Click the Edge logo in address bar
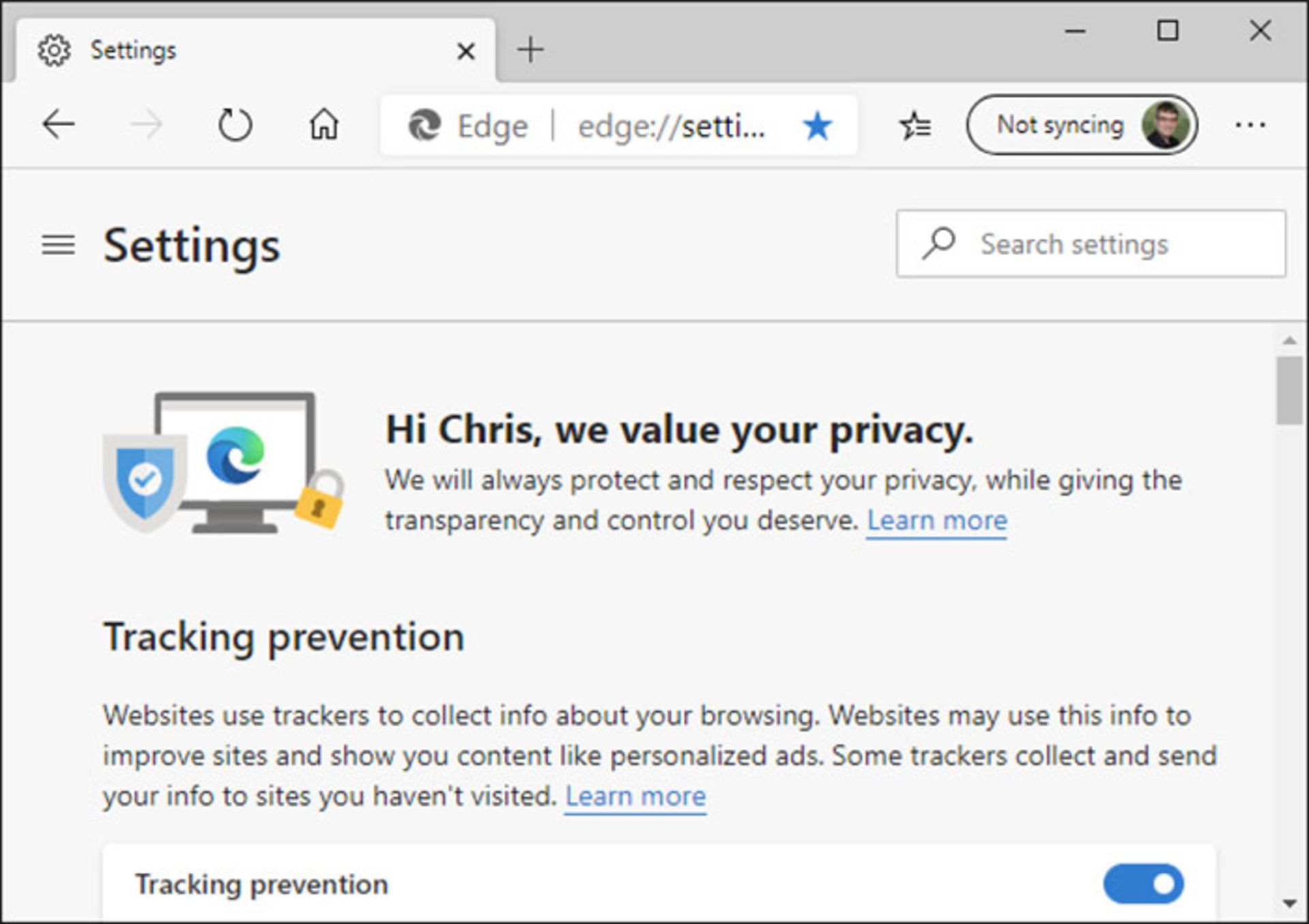The width and height of the screenshot is (1309, 924). pos(424,126)
